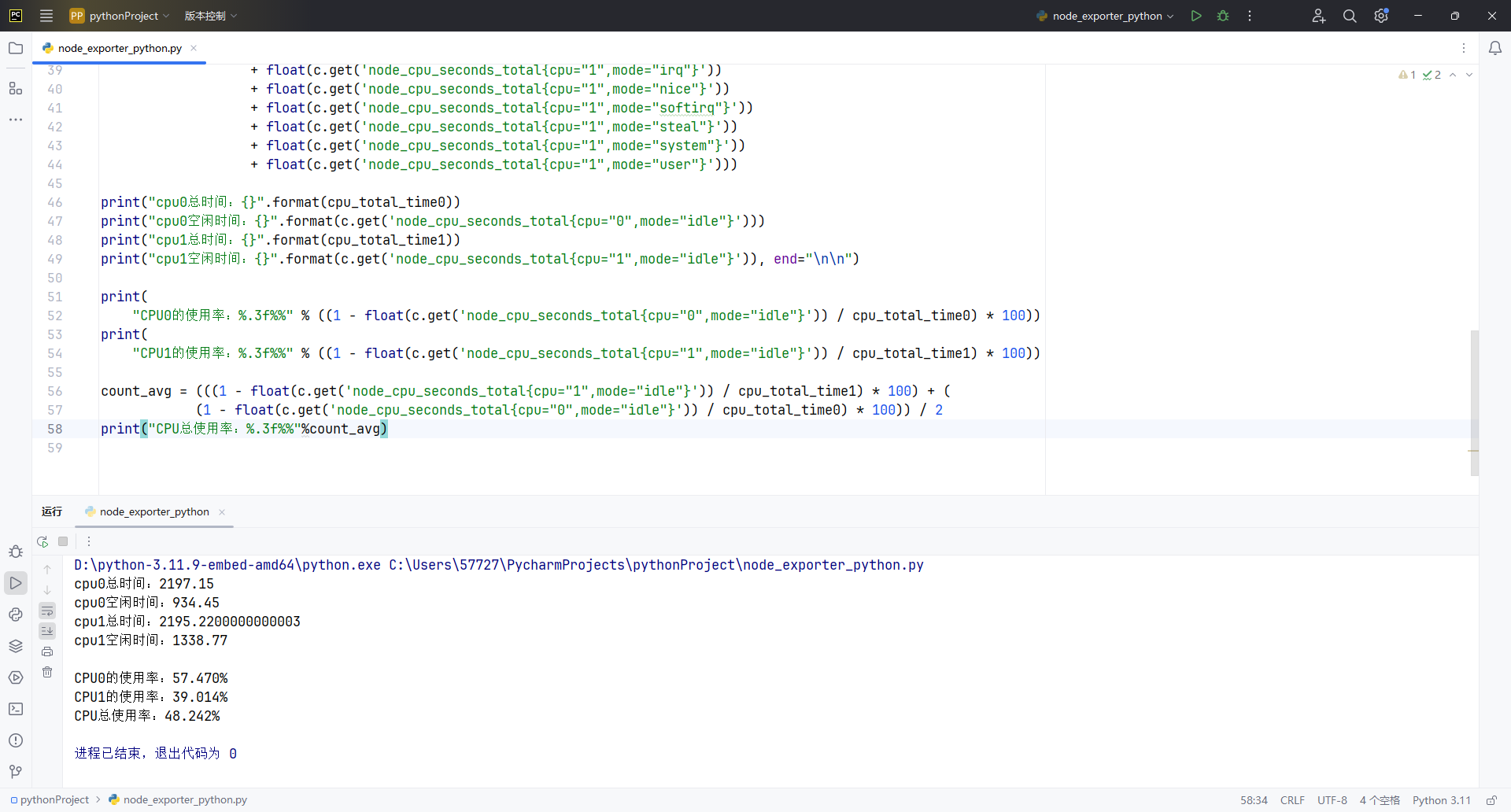Clear all console output trash icon
The width and height of the screenshot is (1511, 812).
(x=47, y=672)
